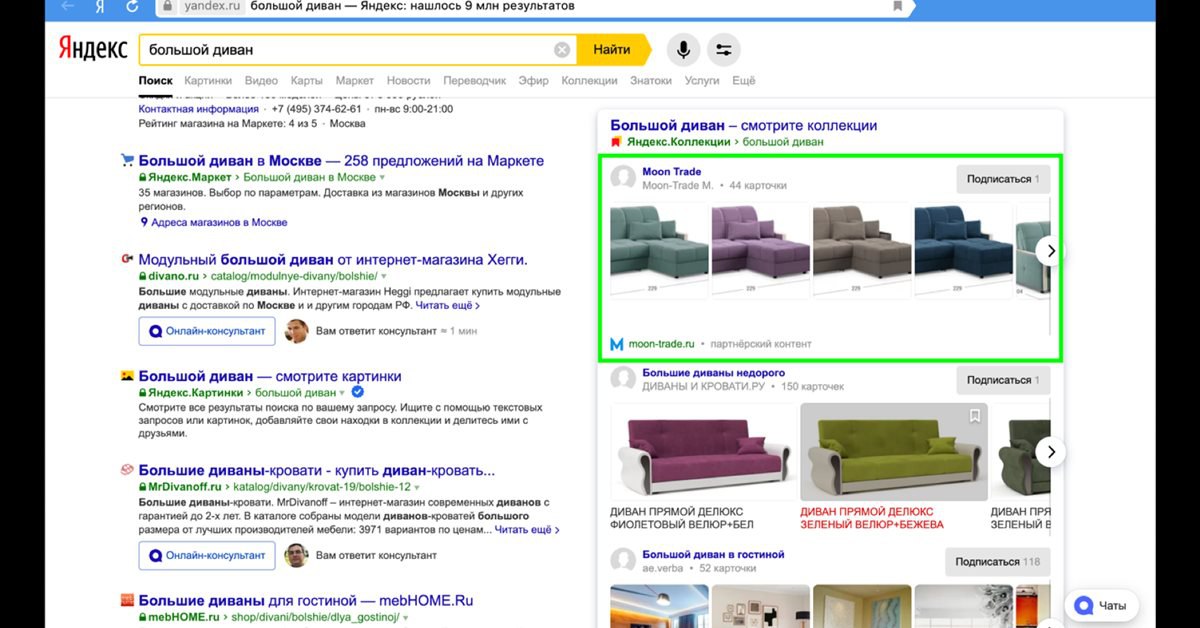This screenshot has height=628, width=1200.
Task: Click the browser back arrow
Action: point(67,6)
